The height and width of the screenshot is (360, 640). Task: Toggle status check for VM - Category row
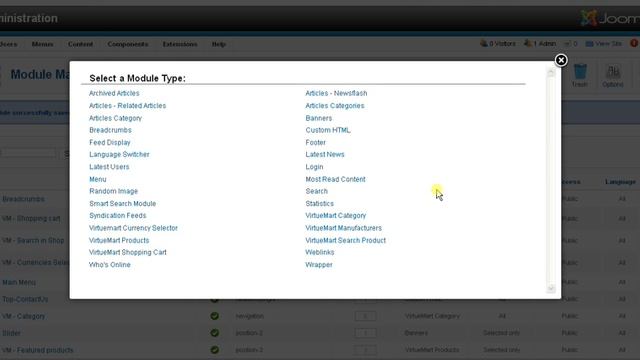[x=214, y=316]
